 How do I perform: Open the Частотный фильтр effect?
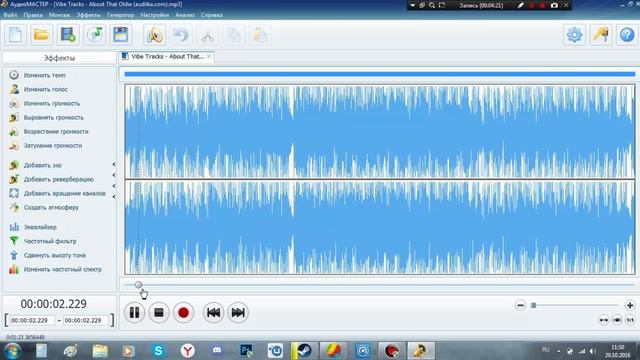(50, 241)
